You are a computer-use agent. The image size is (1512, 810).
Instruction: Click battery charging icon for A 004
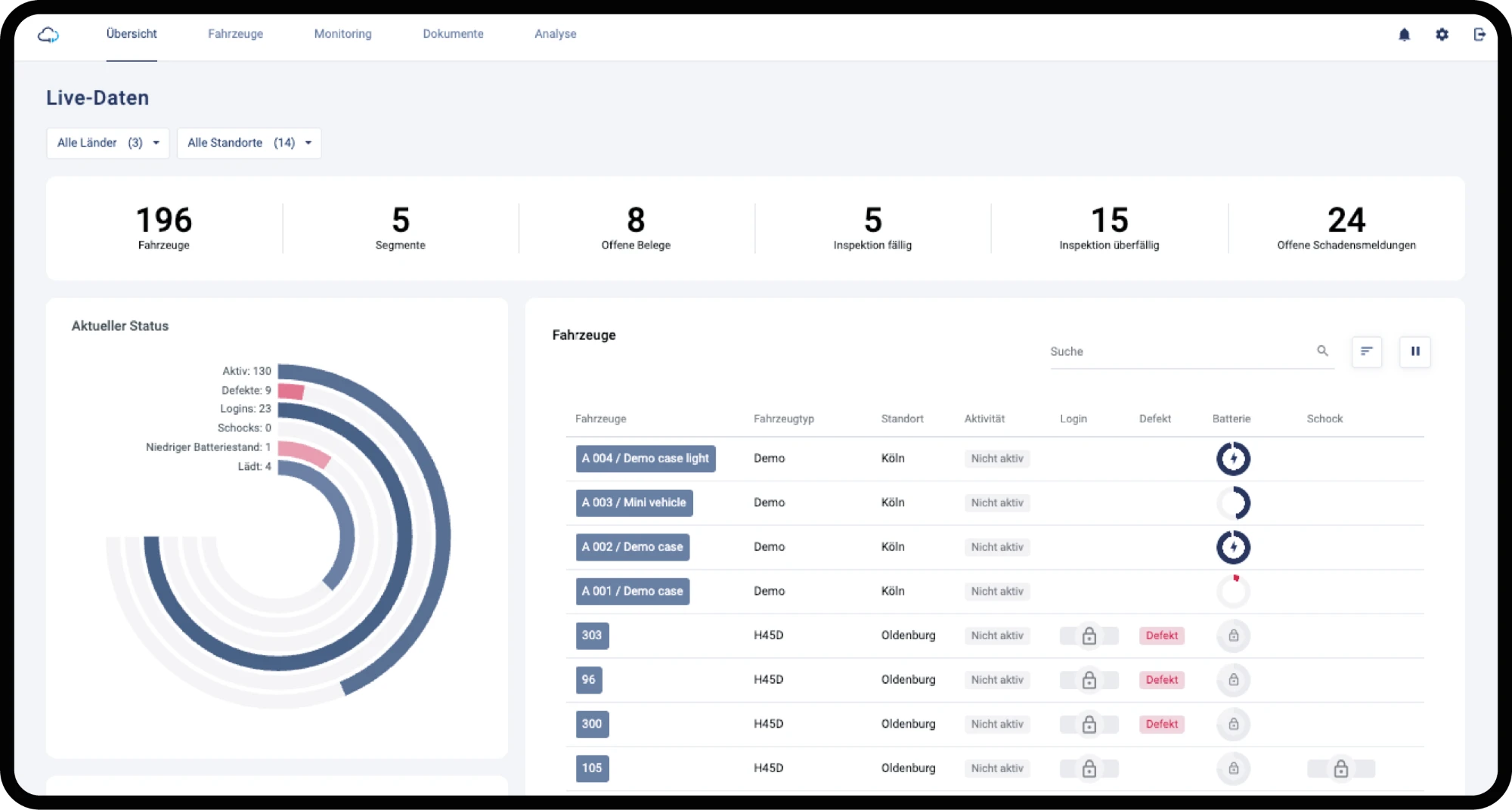[1233, 459]
